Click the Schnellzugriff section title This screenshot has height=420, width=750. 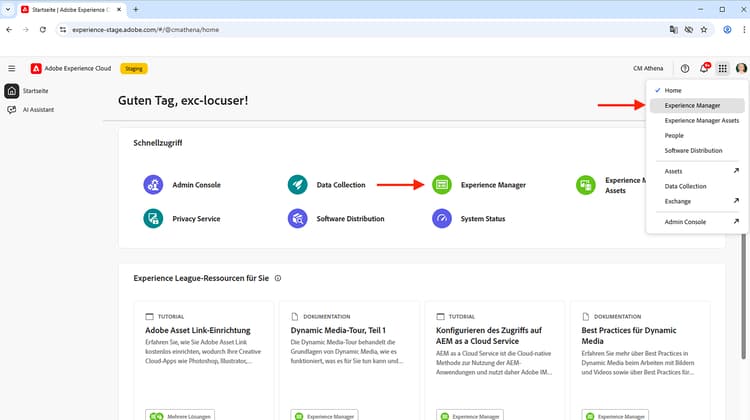pos(158,143)
